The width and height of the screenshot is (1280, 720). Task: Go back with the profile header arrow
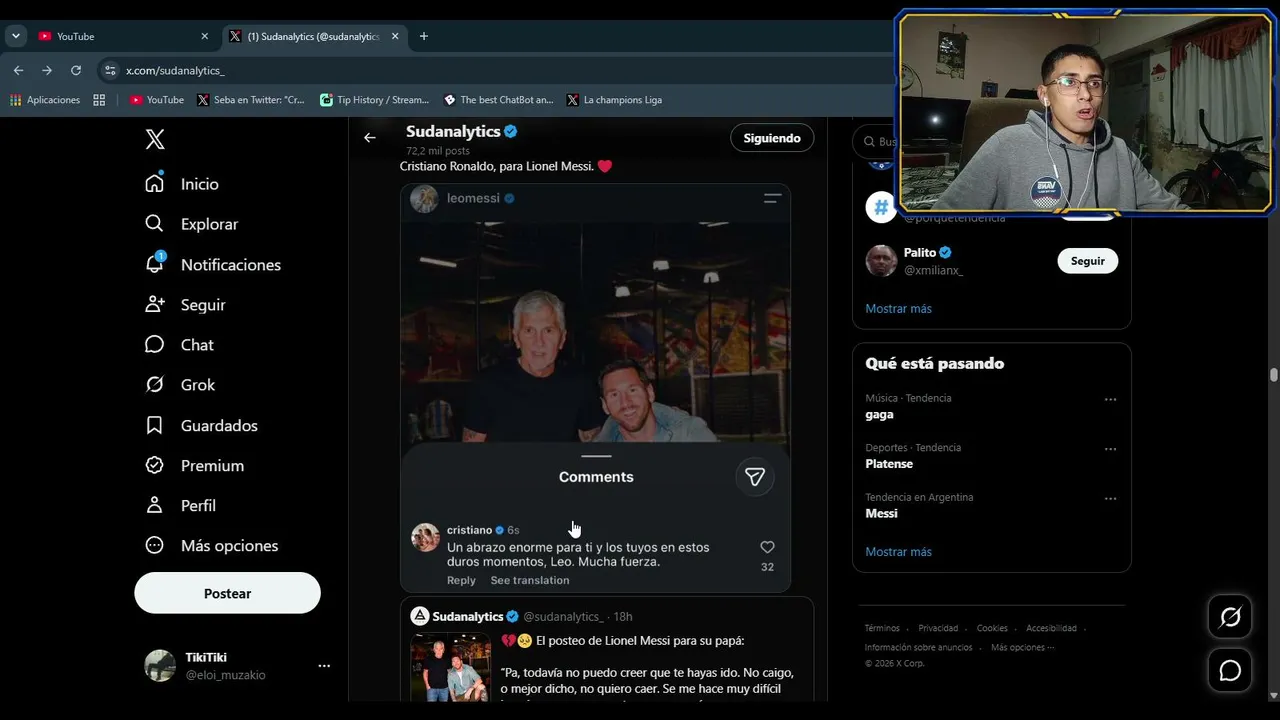coord(370,138)
